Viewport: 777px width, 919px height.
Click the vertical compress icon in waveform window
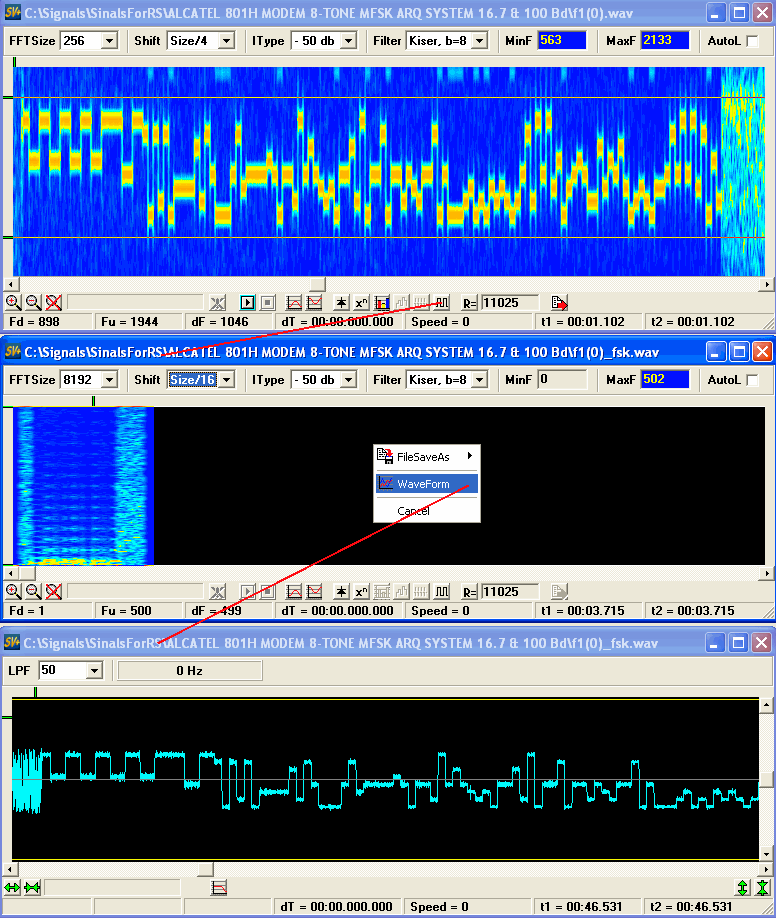tap(762, 888)
